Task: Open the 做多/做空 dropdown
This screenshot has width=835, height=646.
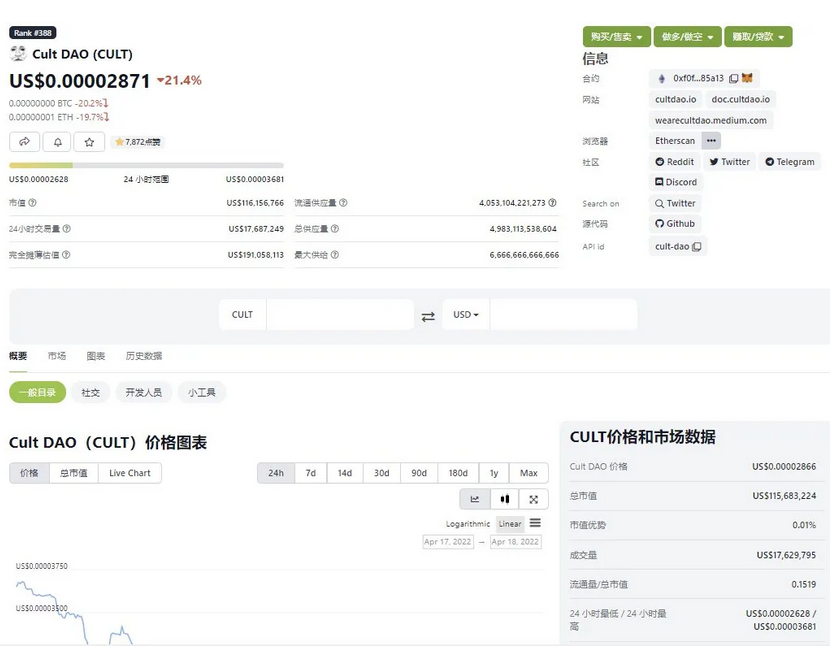Action: [x=687, y=37]
